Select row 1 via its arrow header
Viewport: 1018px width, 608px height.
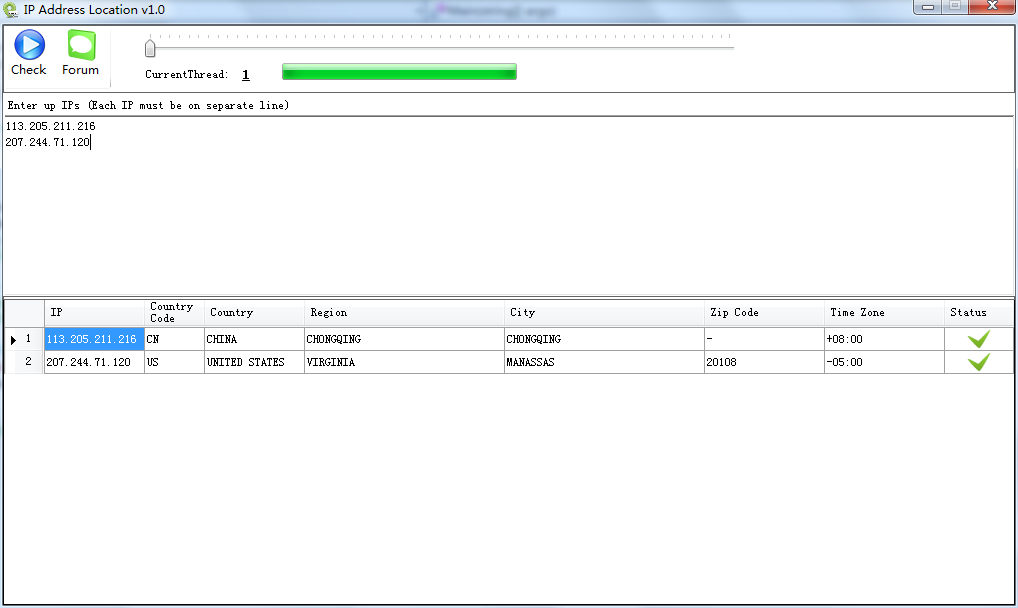coord(23,340)
